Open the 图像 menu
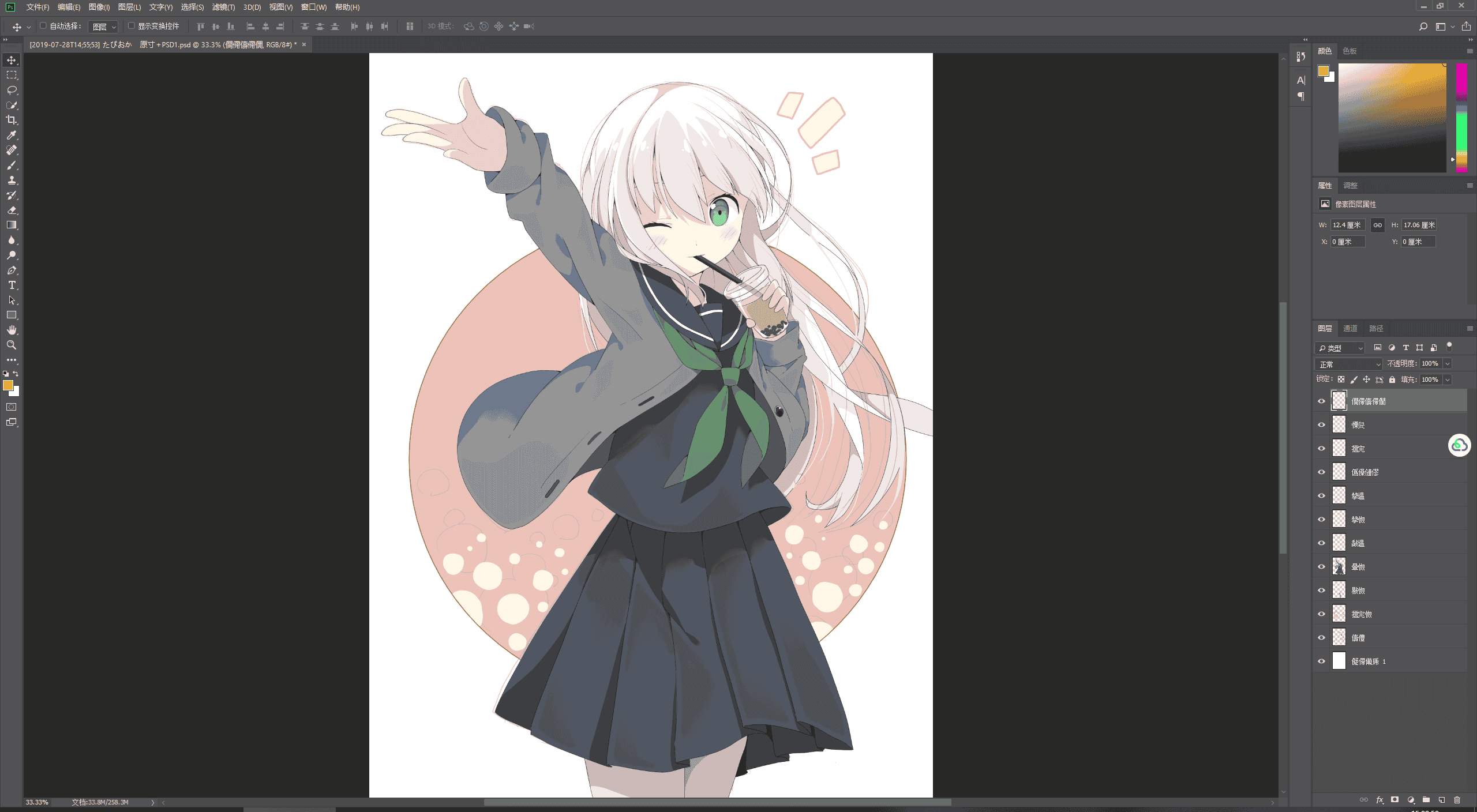The image size is (1477, 812). click(x=99, y=7)
